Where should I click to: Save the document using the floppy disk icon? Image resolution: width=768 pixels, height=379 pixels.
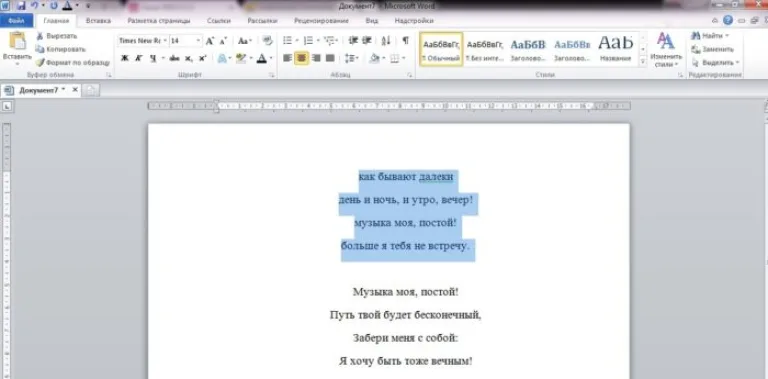point(21,6)
